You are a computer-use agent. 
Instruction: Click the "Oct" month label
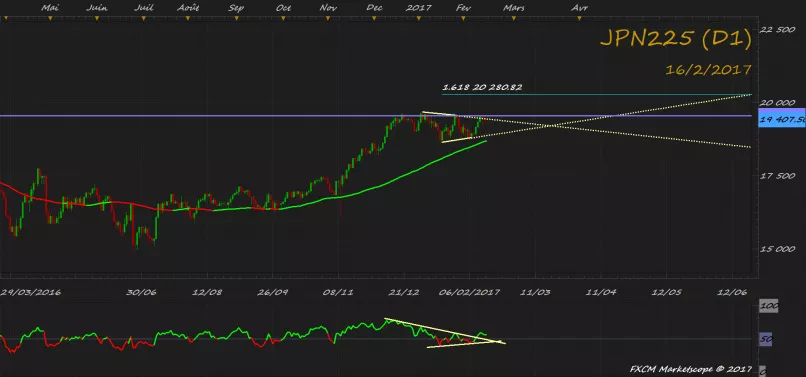click(x=283, y=8)
